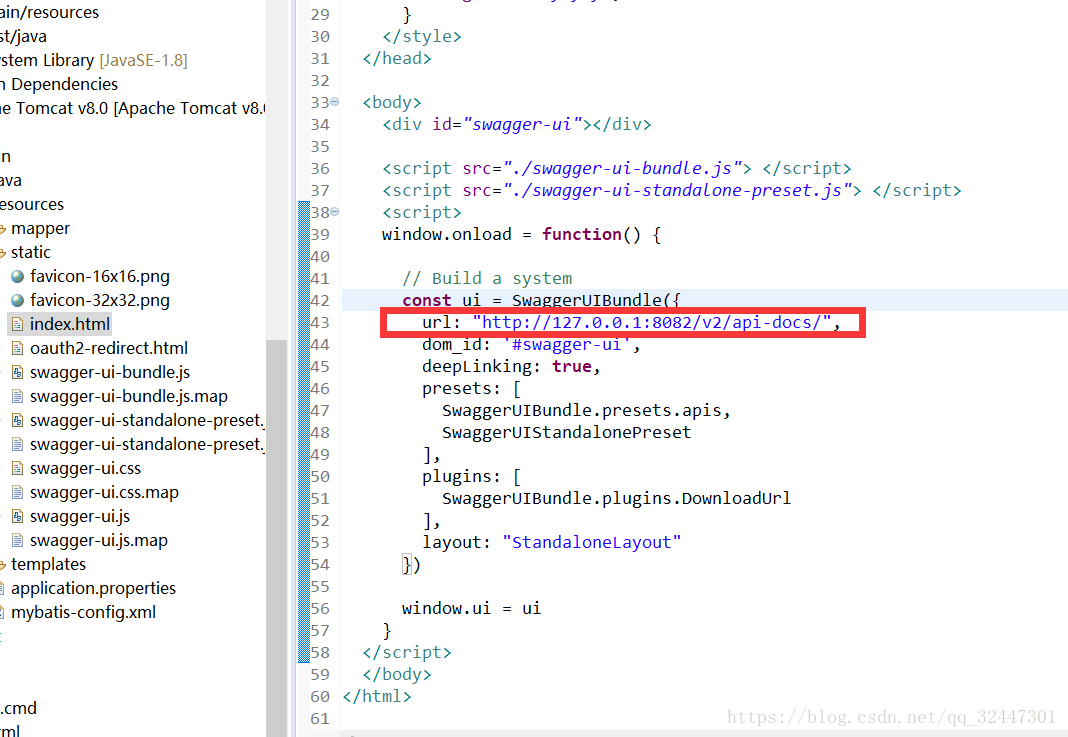The width and height of the screenshot is (1068, 737).
Task: Click the div id="swagger-ui" line
Action: pos(517,124)
